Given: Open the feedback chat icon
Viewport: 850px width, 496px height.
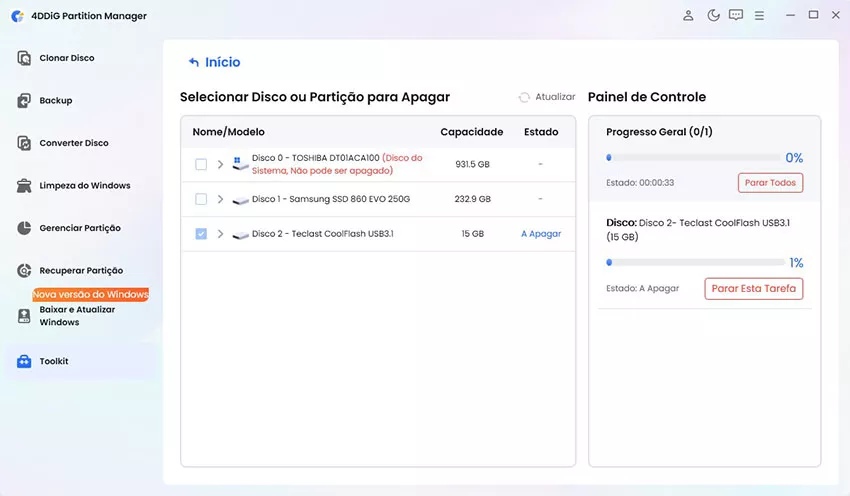Looking at the screenshot, I should point(736,15).
